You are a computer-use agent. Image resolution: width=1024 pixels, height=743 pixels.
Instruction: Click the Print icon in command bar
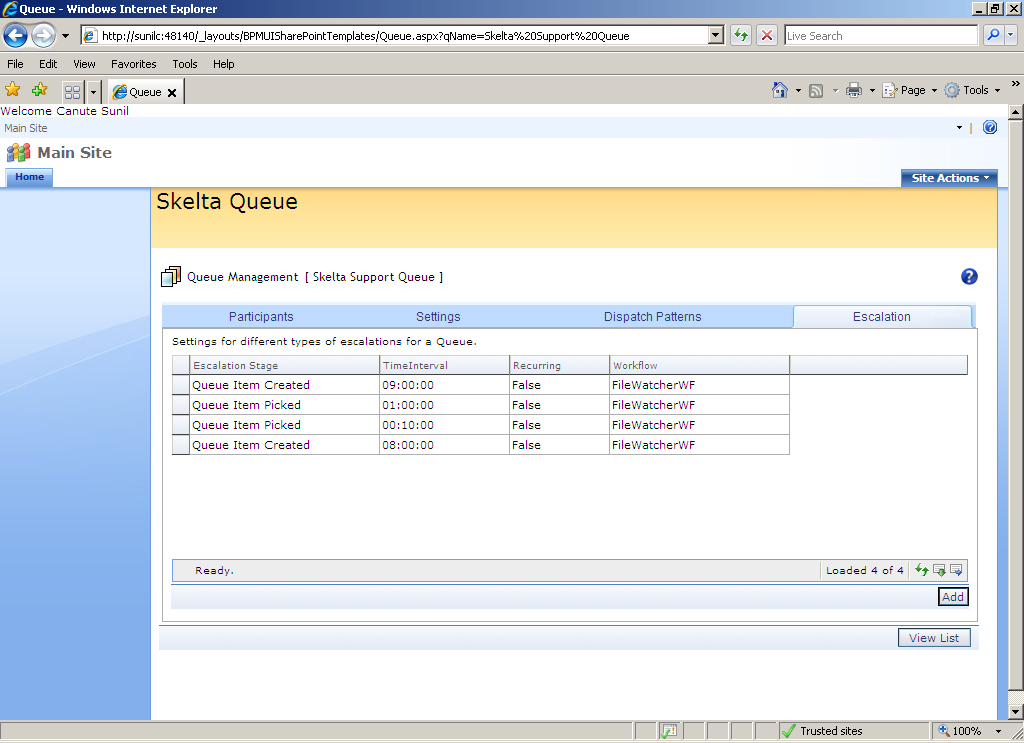pos(853,90)
